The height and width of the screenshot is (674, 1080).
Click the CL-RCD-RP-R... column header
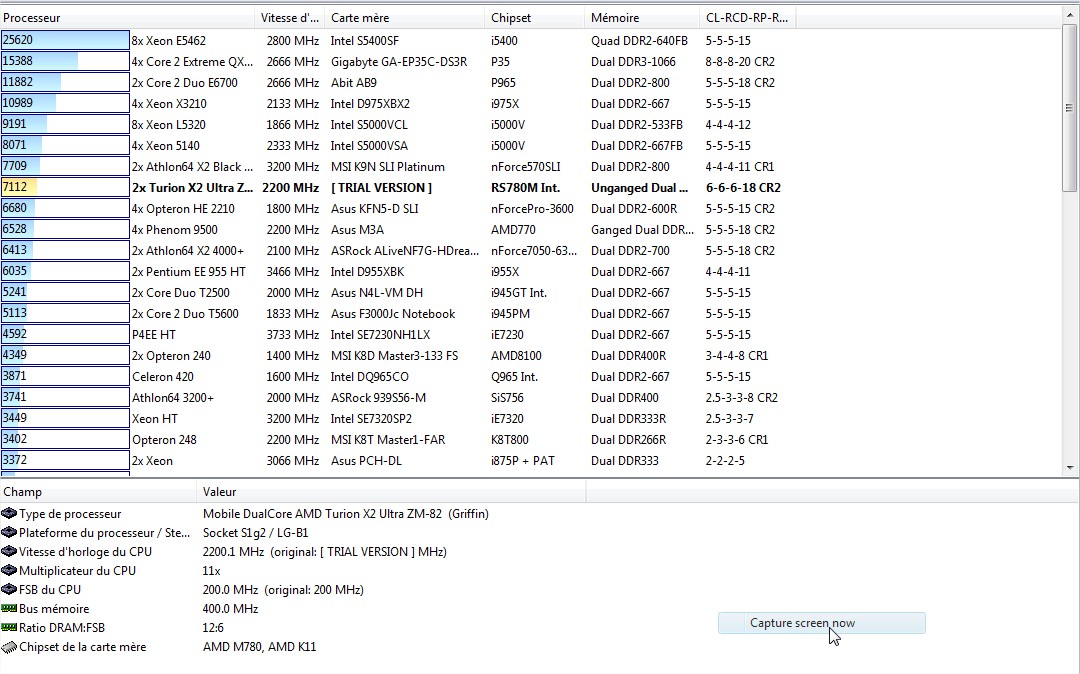[x=747, y=18]
